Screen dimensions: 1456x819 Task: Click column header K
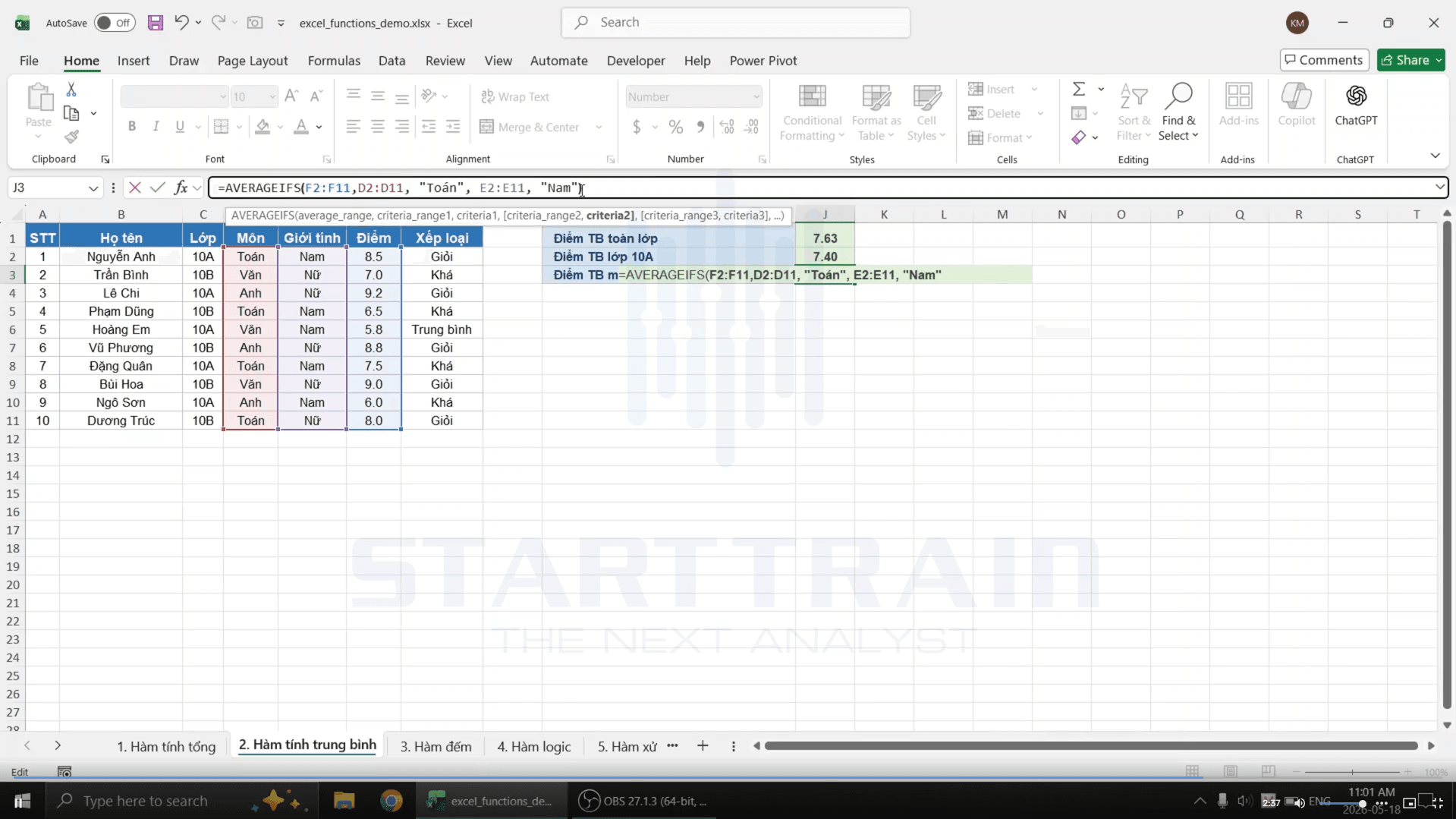coord(884,215)
